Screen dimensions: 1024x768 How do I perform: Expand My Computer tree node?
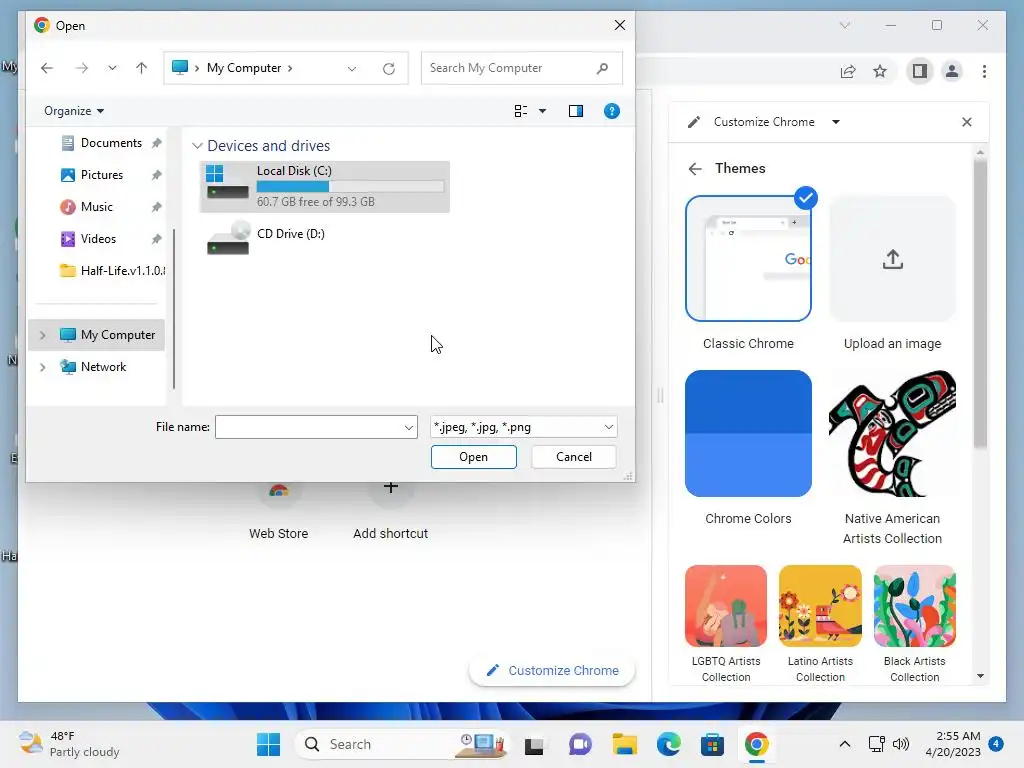(x=42, y=335)
